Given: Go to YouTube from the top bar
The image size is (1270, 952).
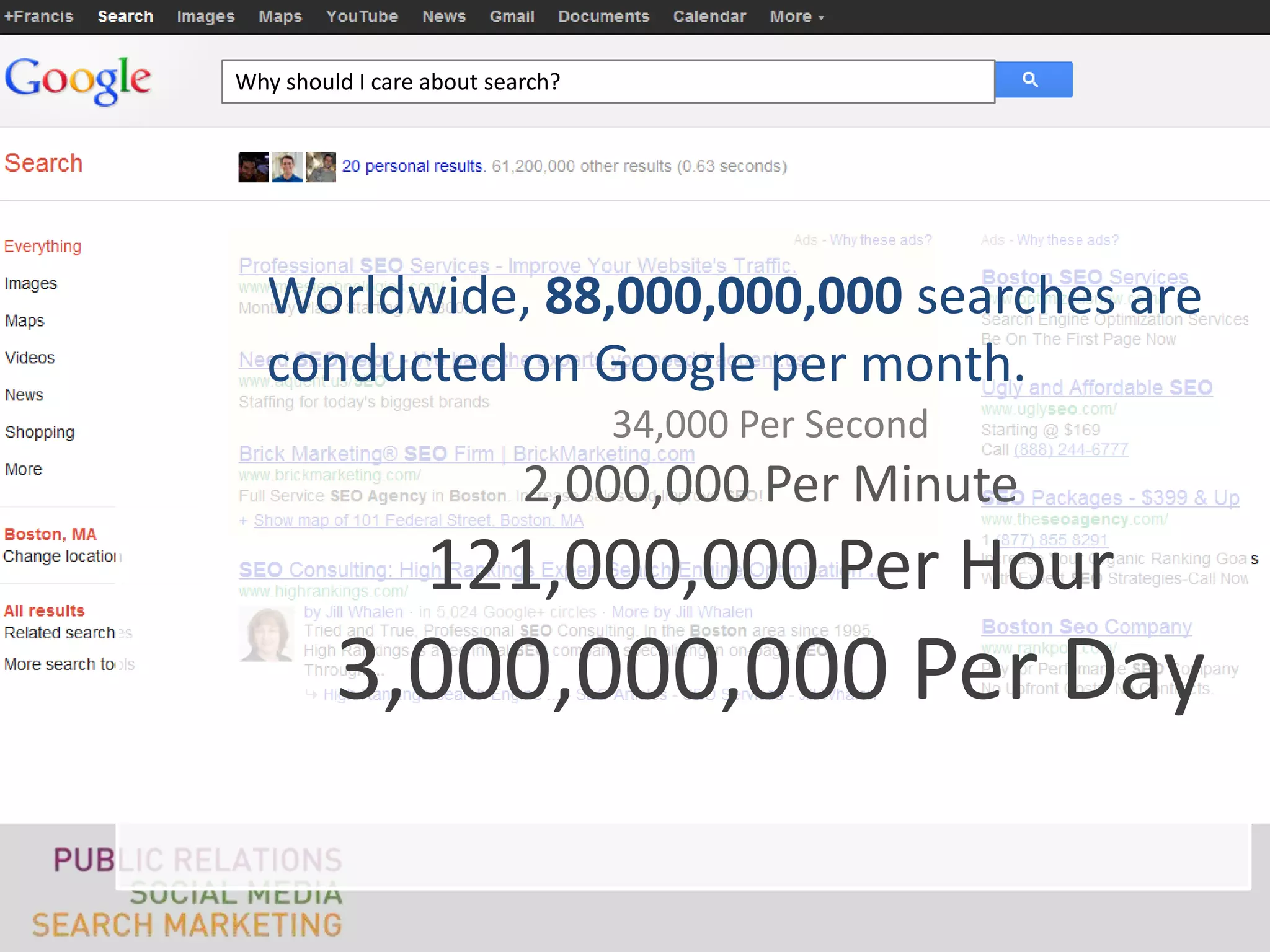Looking at the screenshot, I should [362, 17].
